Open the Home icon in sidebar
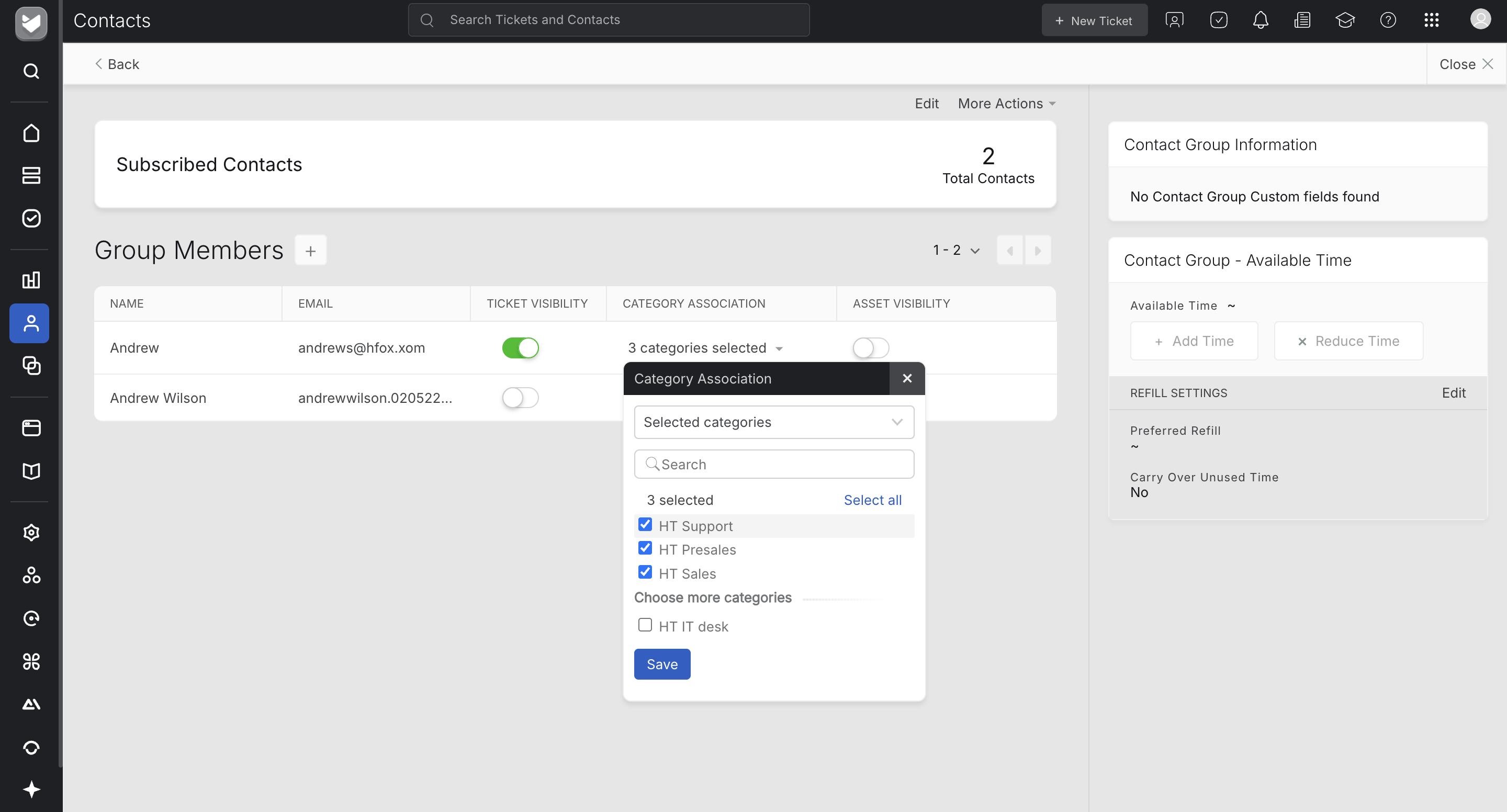The width and height of the screenshot is (1507, 812). tap(30, 133)
